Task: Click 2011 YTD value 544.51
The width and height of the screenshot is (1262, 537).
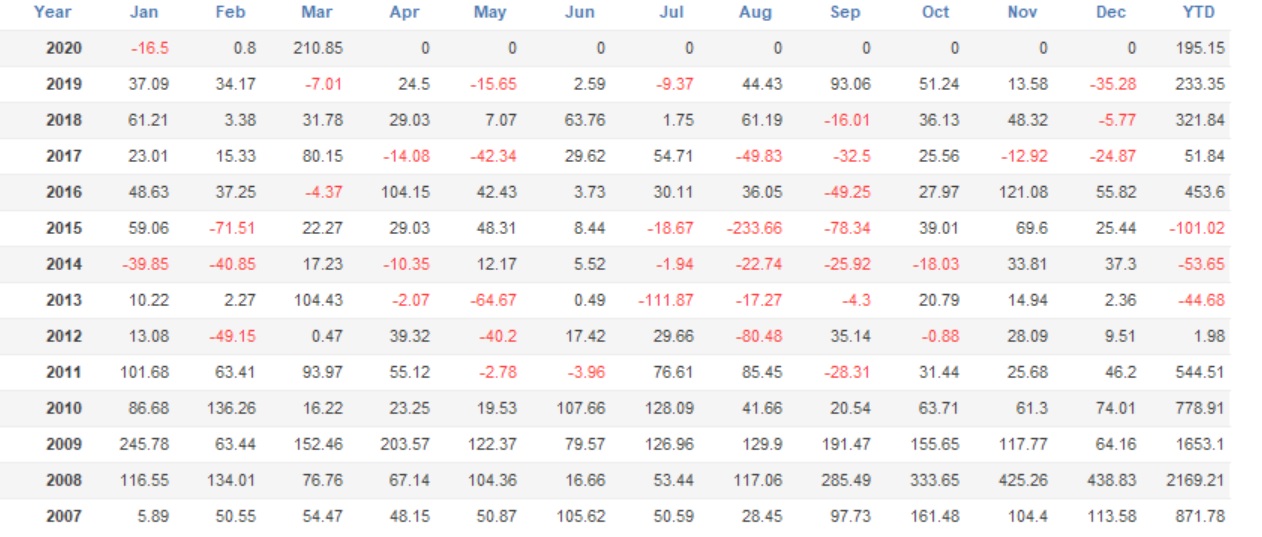Action: [1200, 372]
